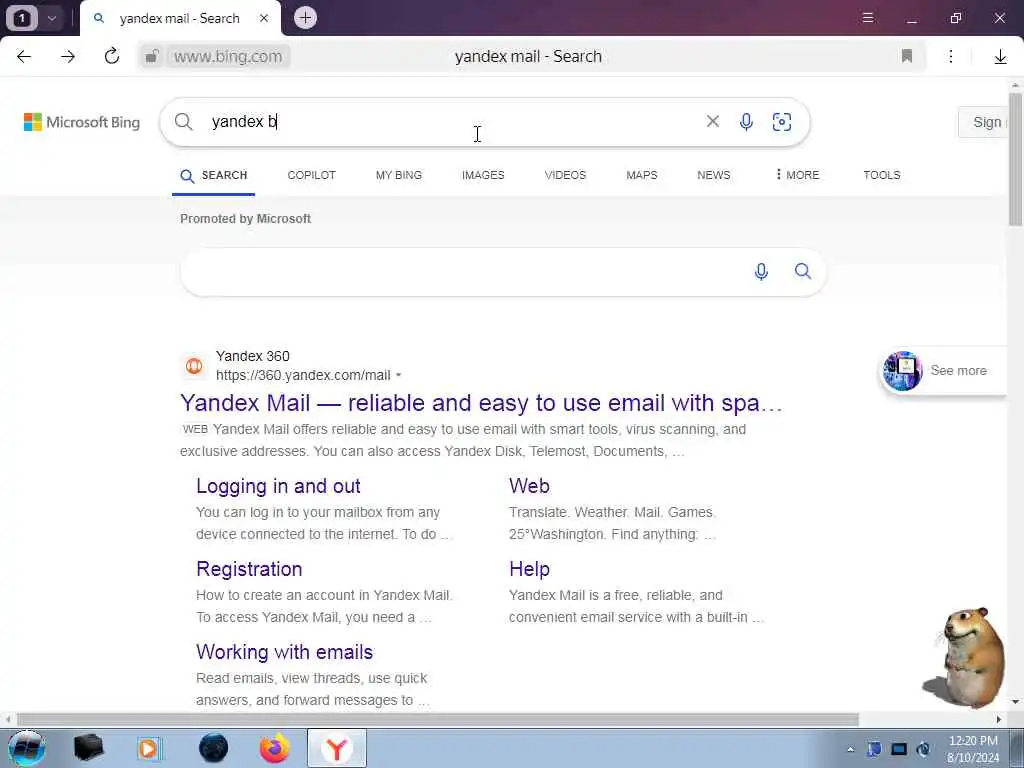Open the Working with emails link
The width and height of the screenshot is (1024, 768).
point(284,652)
